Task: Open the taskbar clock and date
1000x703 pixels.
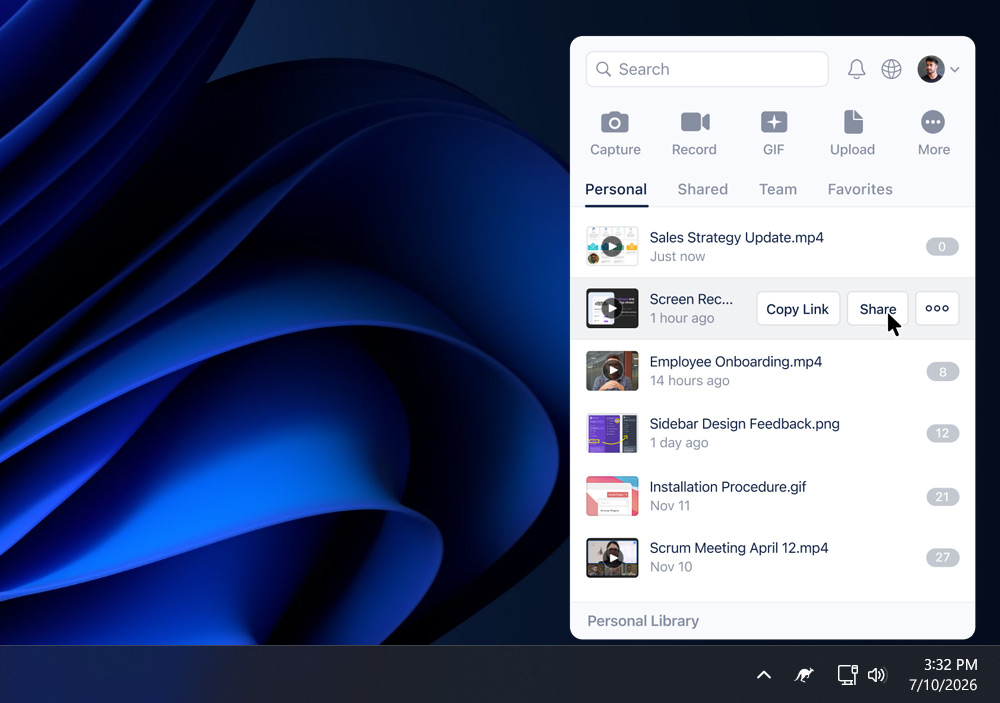Action: tap(943, 675)
